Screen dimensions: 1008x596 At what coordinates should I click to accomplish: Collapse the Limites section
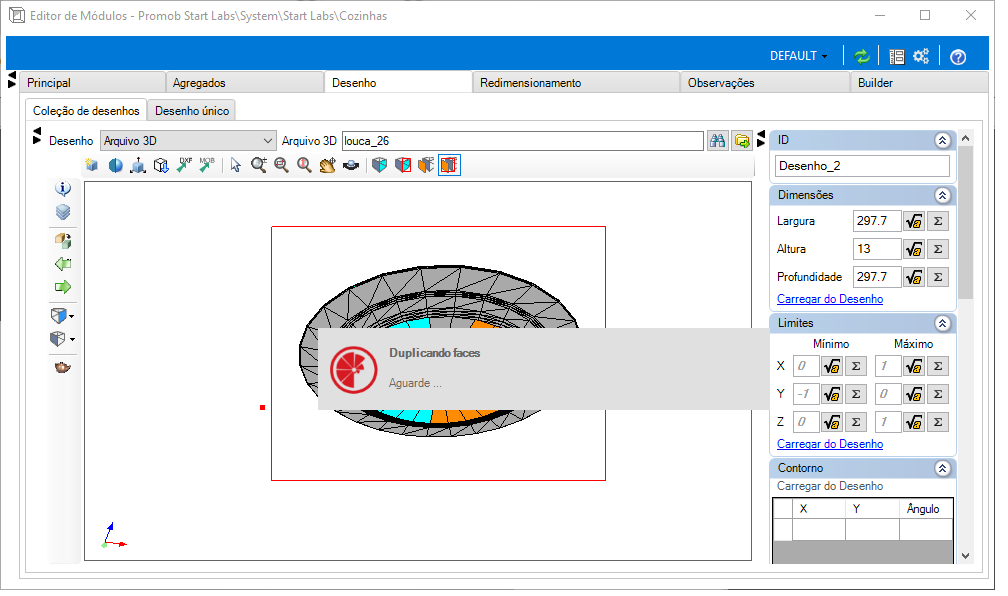pos(942,323)
